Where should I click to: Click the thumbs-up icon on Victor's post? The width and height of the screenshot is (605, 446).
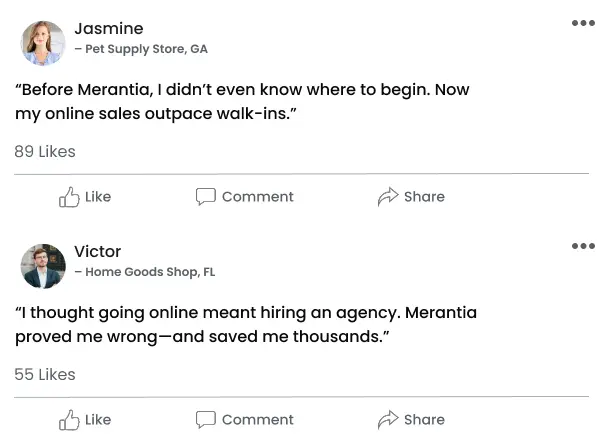69,420
